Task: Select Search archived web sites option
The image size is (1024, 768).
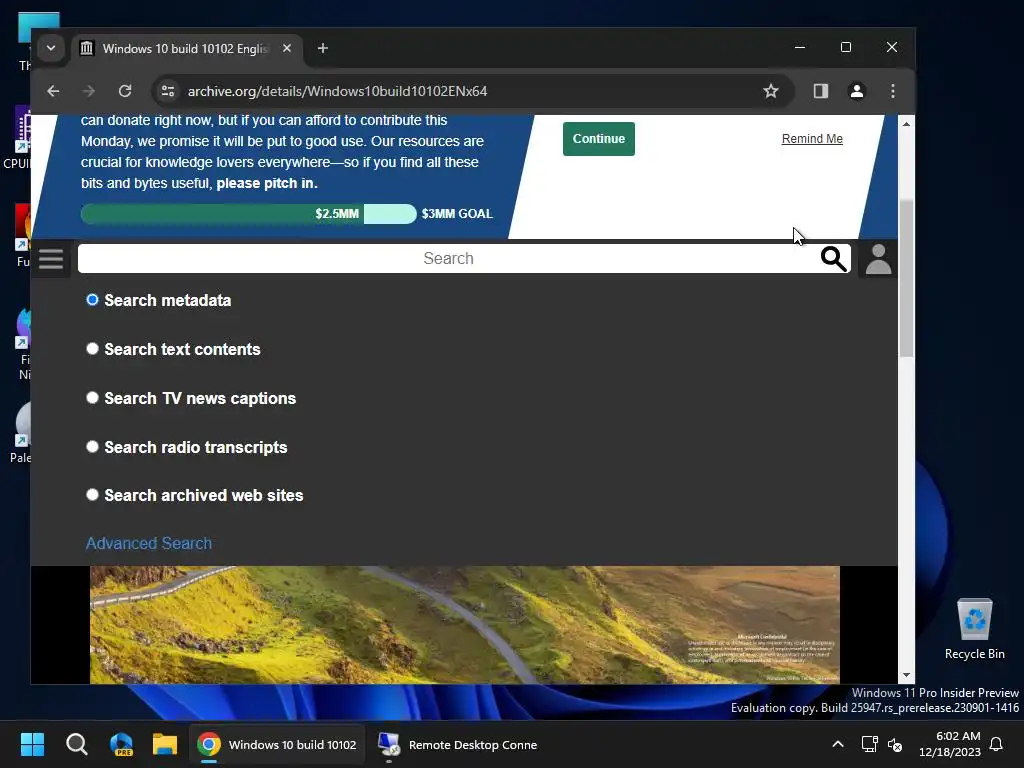Action: tap(93, 495)
